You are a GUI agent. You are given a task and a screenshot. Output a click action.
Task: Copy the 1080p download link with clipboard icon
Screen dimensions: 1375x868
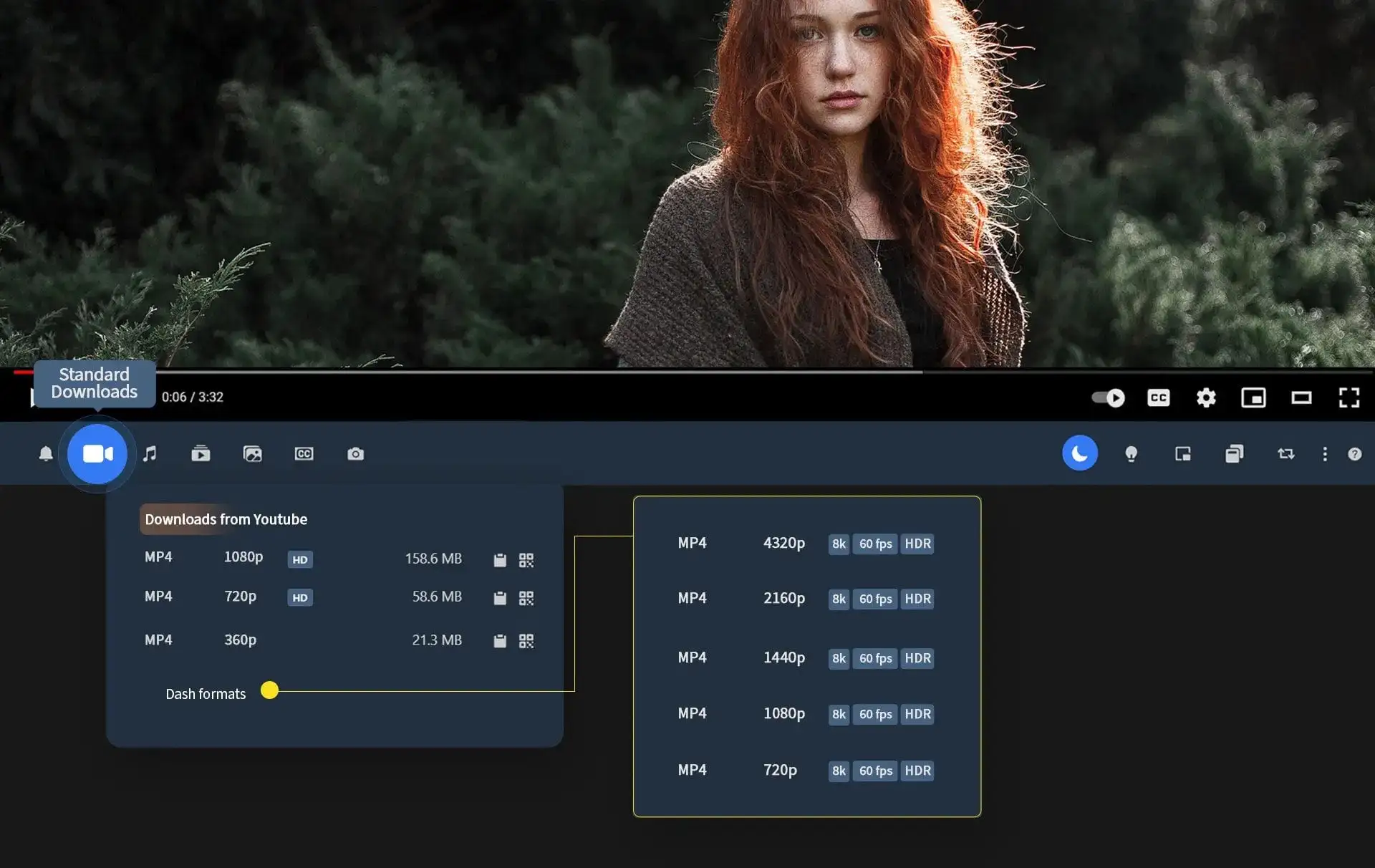500,559
